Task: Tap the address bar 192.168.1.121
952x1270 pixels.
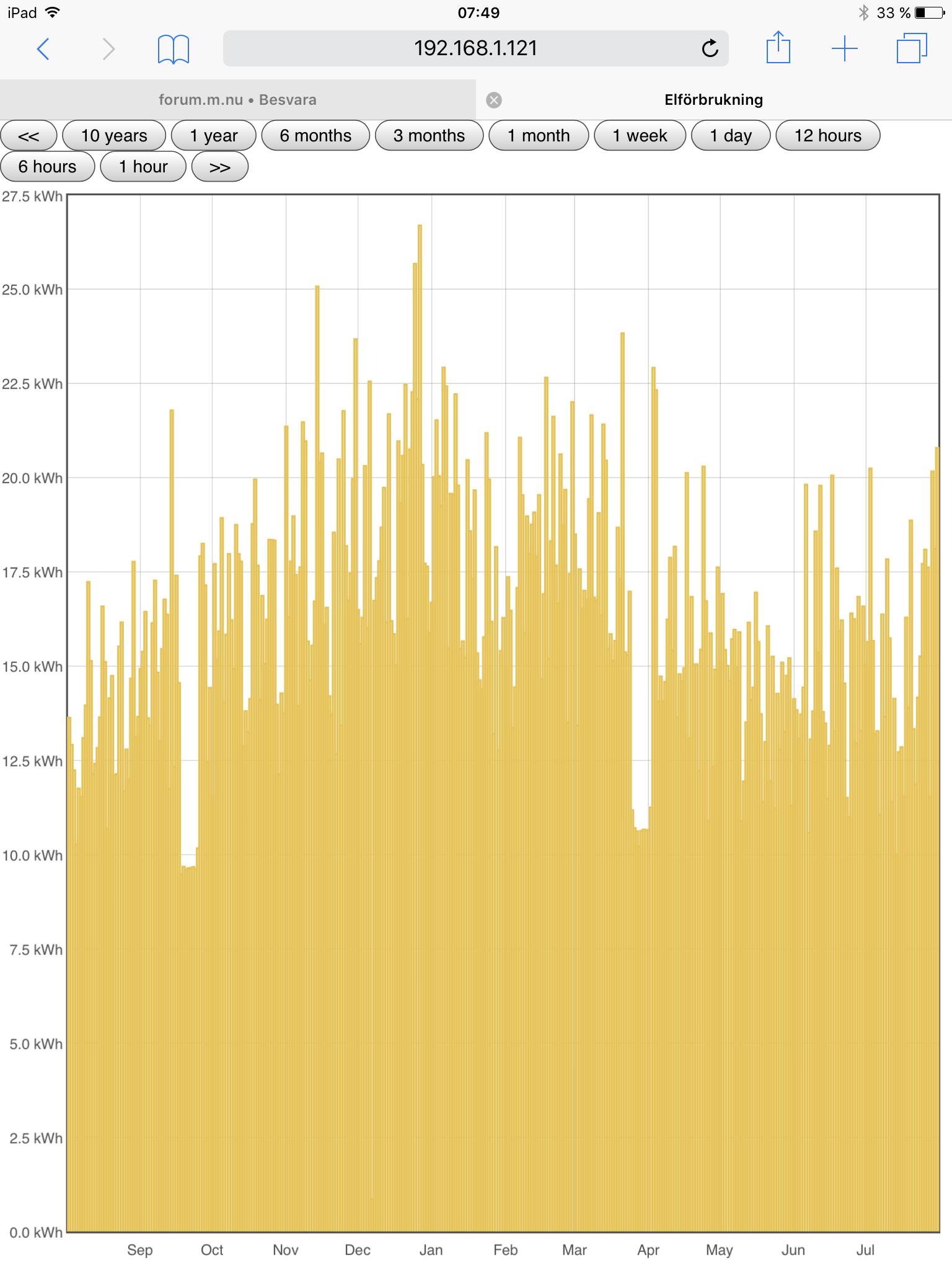Action: (475, 48)
